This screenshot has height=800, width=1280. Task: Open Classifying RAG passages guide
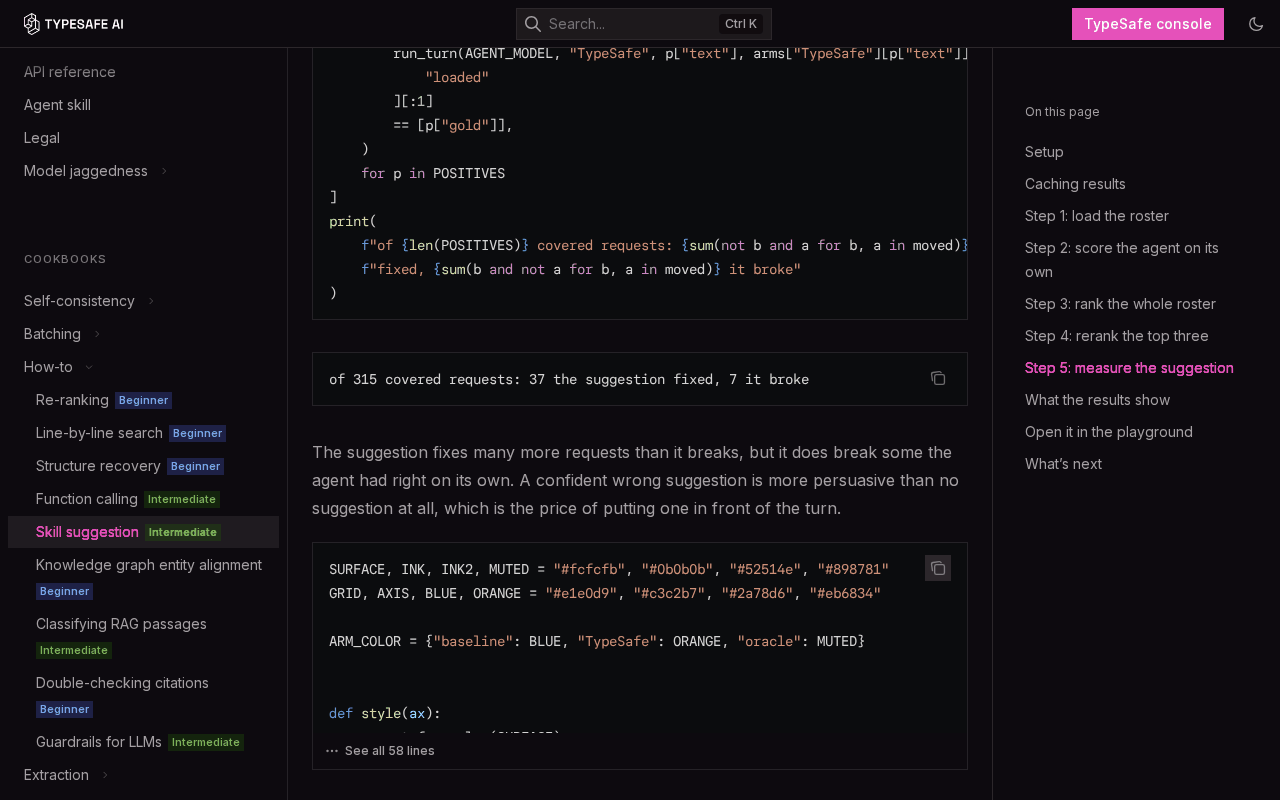pyautogui.click(x=121, y=624)
